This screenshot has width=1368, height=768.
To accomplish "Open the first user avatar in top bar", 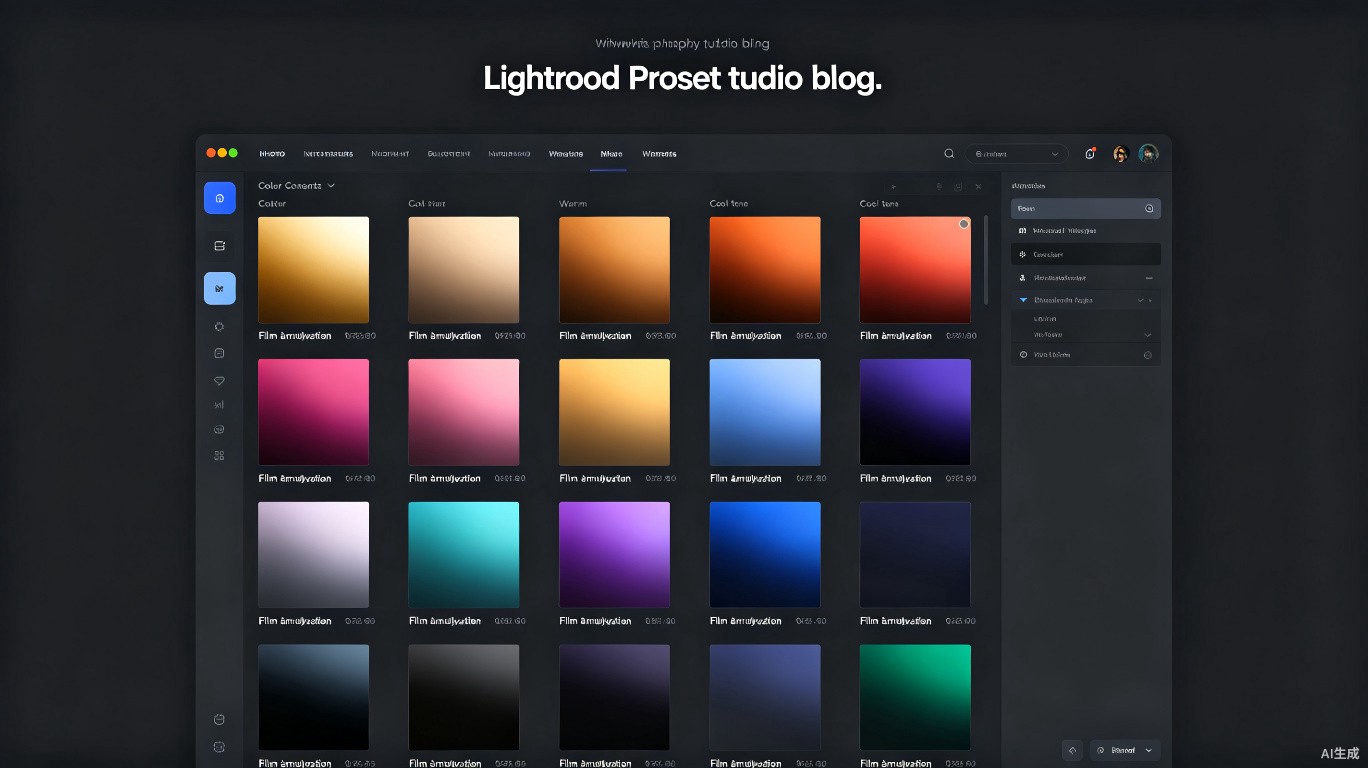I will point(1120,154).
